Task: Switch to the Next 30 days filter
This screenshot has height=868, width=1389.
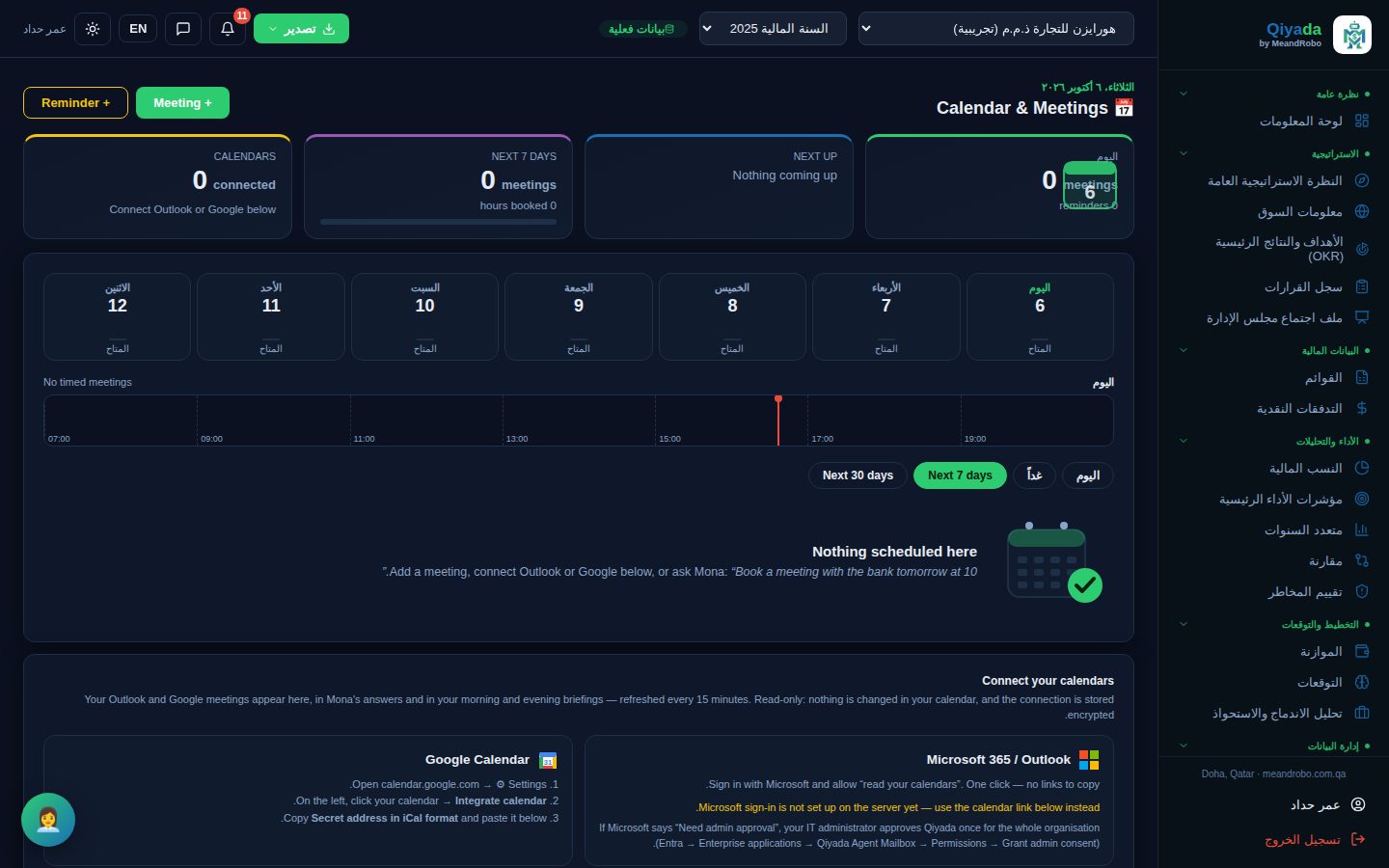Action: 858,475
